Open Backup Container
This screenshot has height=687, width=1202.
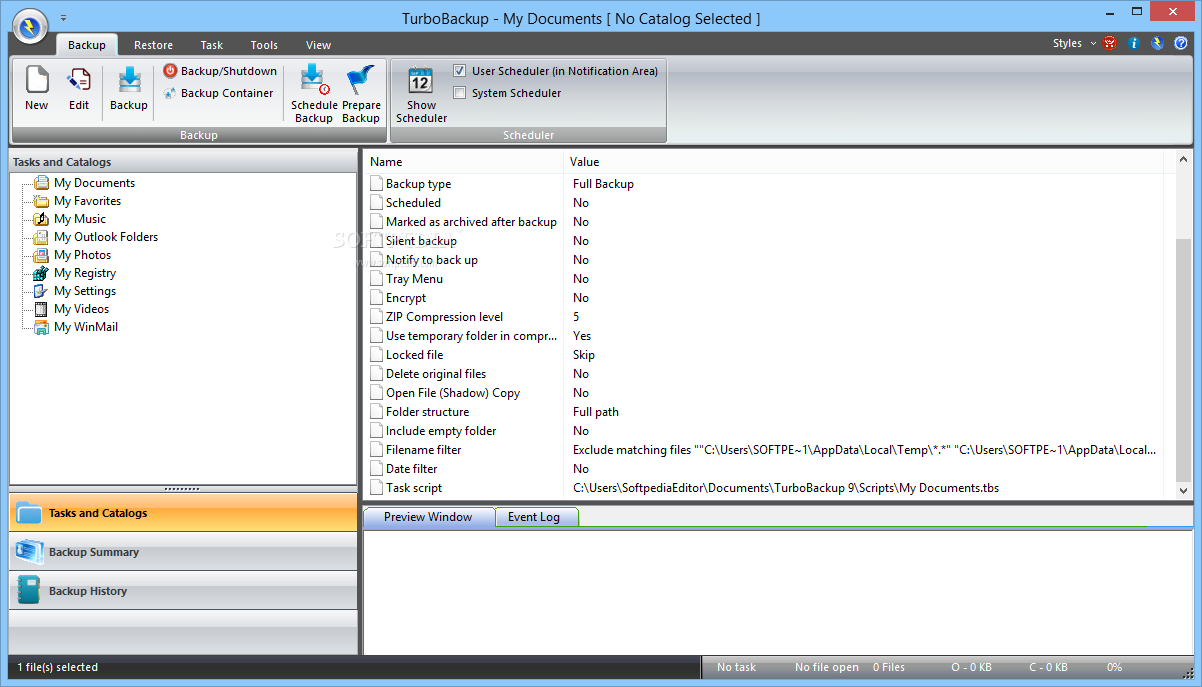pos(218,93)
